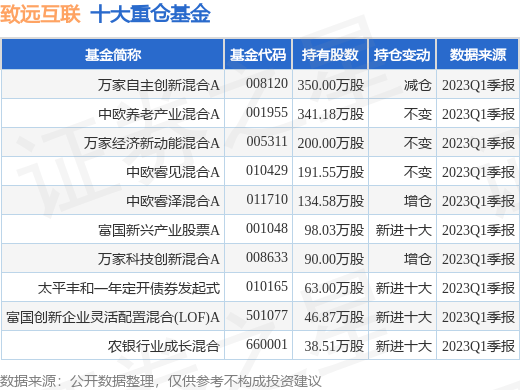The height and width of the screenshot is (390, 520).
Task: Click fund code 011710
Action: coord(267,200)
